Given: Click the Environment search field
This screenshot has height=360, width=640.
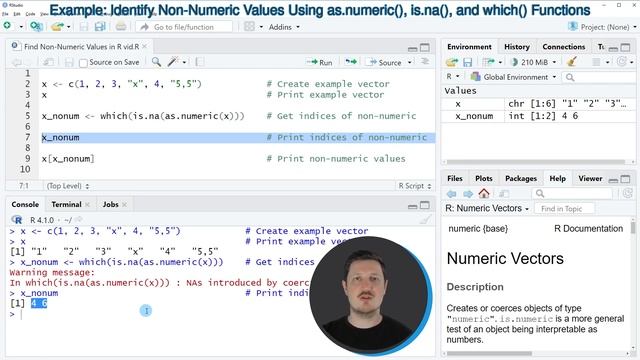Looking at the screenshot, I should click(x=598, y=77).
